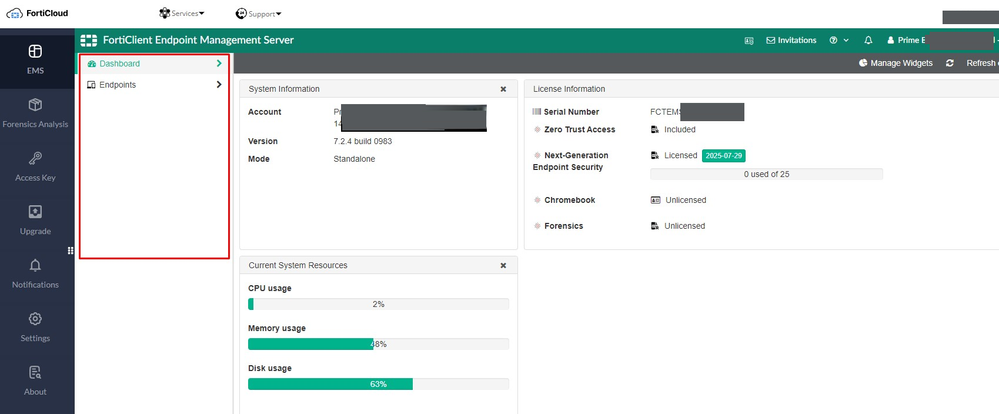
Task: Click the 'Standalone' mode value
Action: (x=354, y=159)
